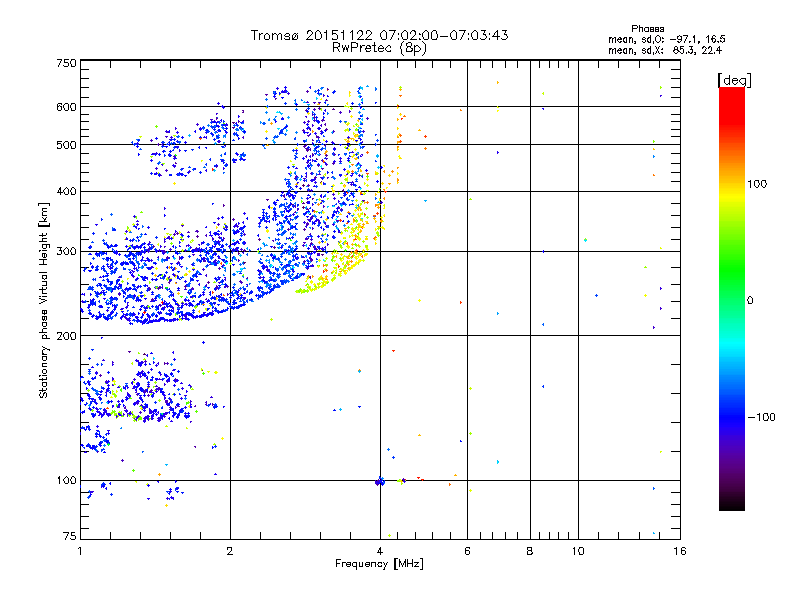Click the '200' height axis label
800x600 pixels.
(x=67, y=336)
